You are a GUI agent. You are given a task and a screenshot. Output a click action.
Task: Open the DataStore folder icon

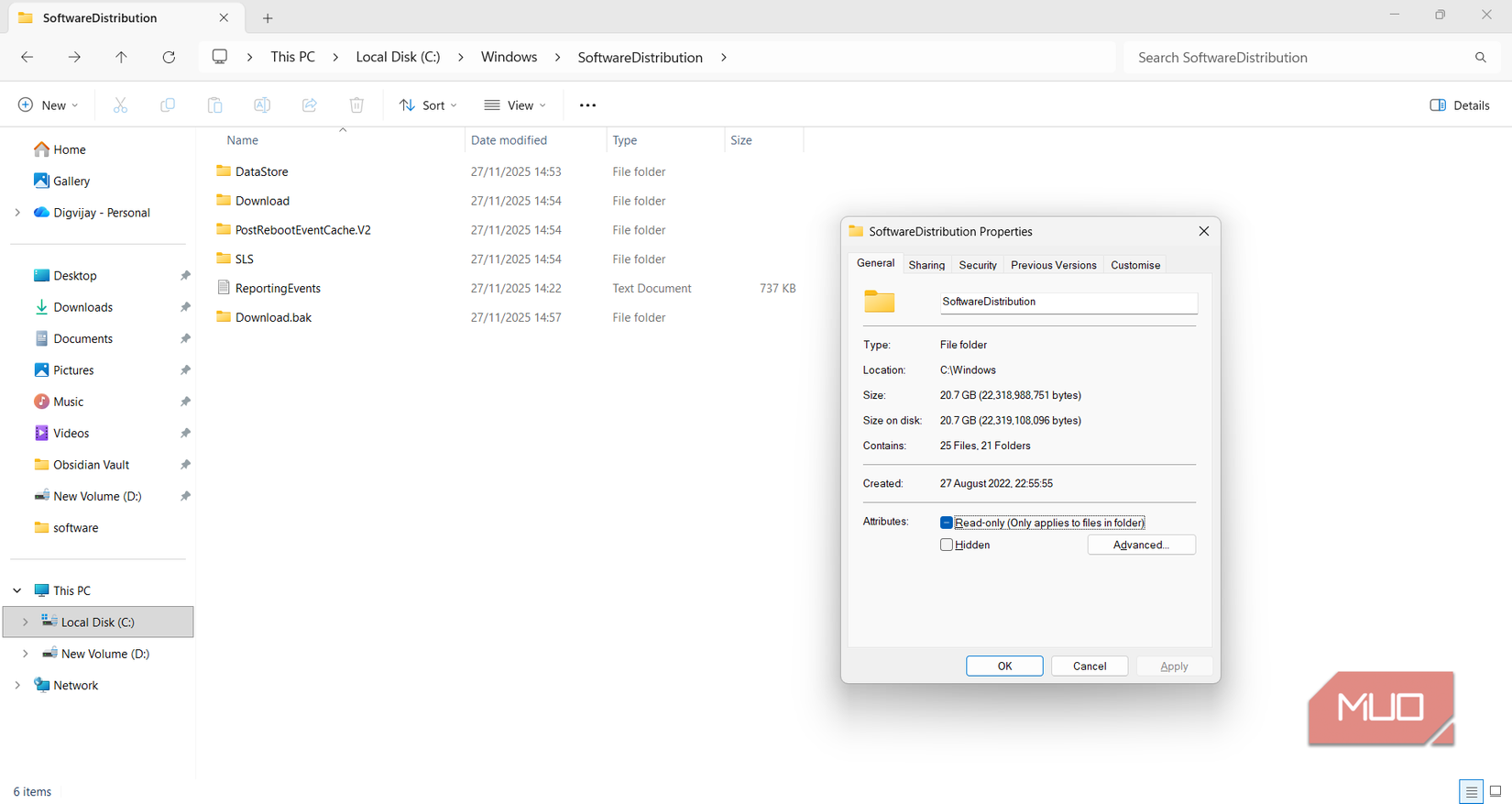[224, 171]
